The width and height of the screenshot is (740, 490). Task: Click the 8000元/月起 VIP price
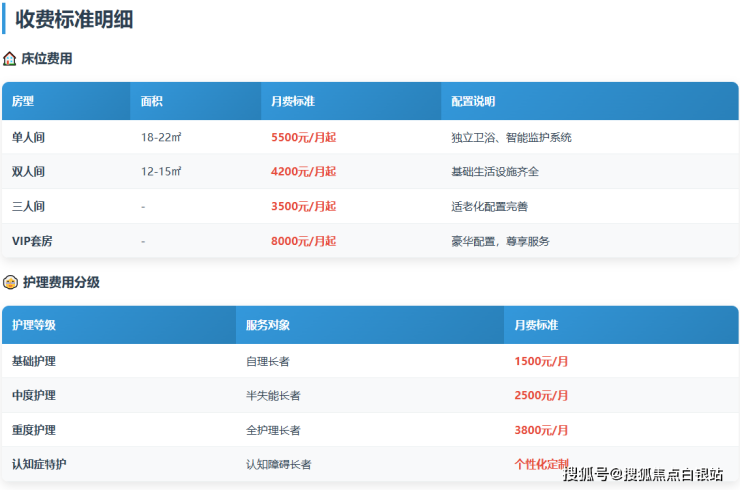click(303, 241)
